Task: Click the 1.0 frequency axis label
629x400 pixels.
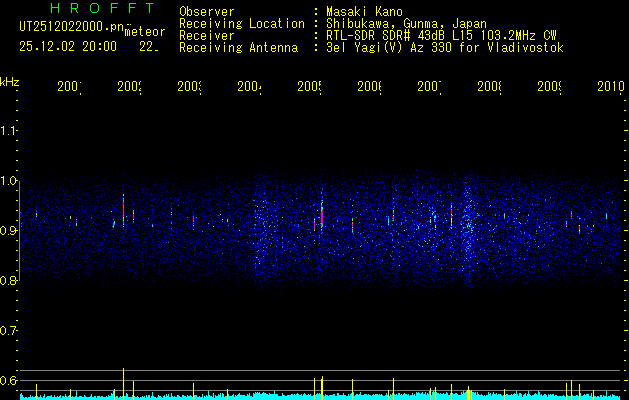Action: pos(9,181)
